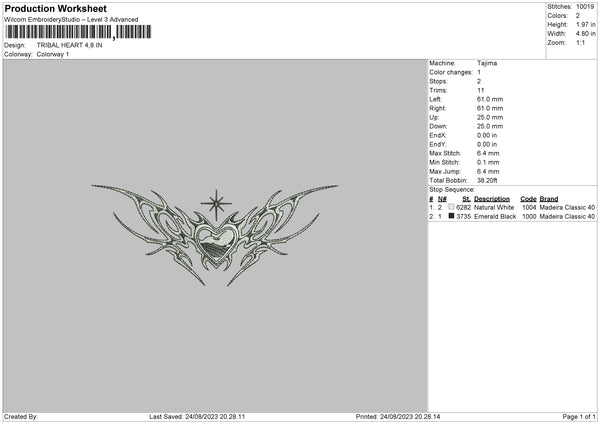Click stitch count 3735 in stop sequence

(x=463, y=217)
